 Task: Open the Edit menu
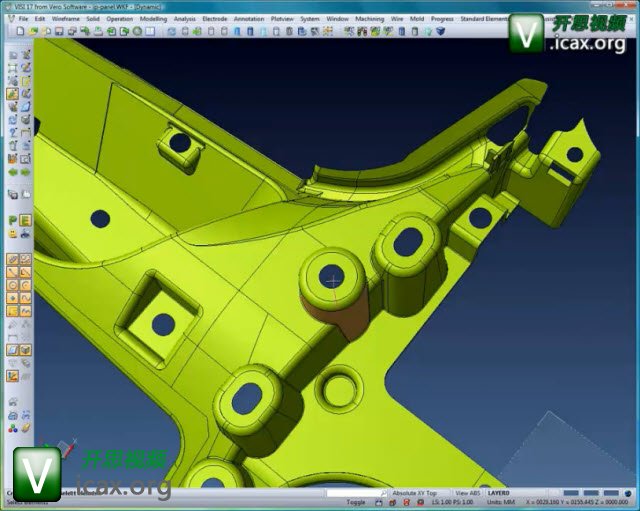(40, 19)
